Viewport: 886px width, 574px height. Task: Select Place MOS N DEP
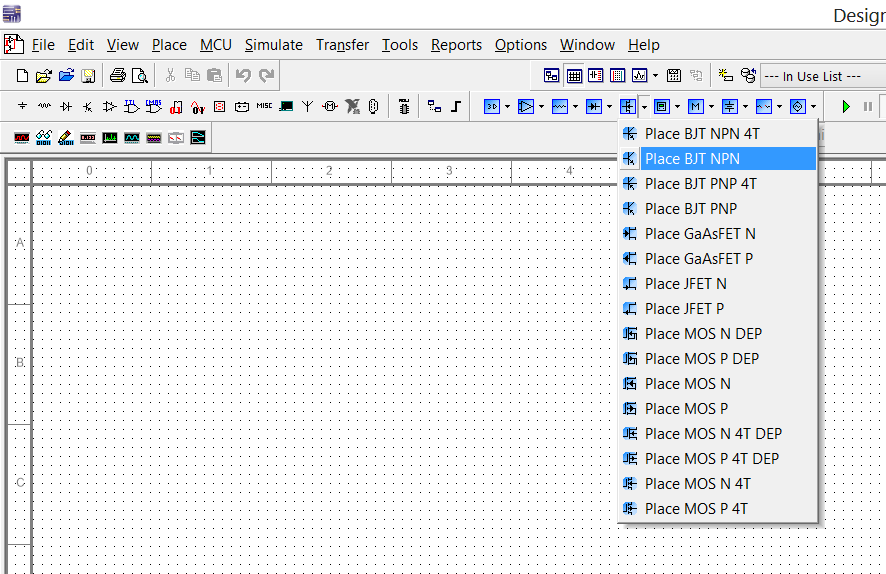(718, 333)
